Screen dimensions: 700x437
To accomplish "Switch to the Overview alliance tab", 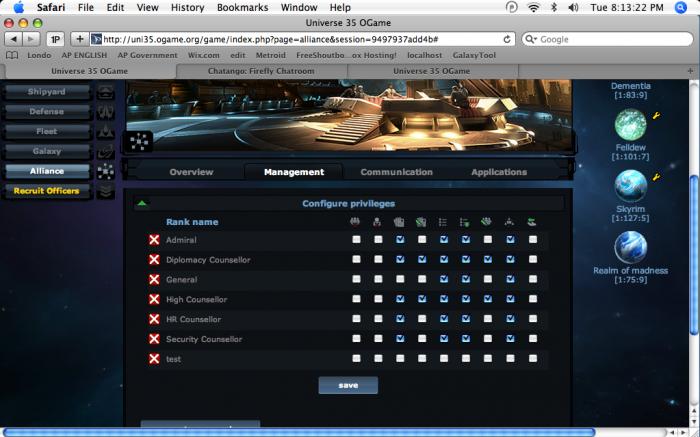I will pos(191,172).
